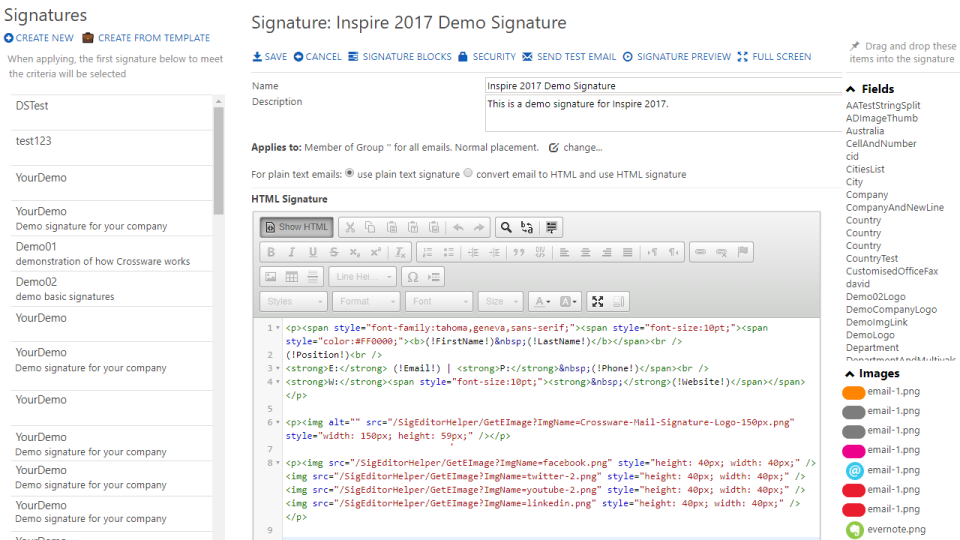Click the Select All icon in editor toolbar
The image size is (960, 540).
click(552, 227)
